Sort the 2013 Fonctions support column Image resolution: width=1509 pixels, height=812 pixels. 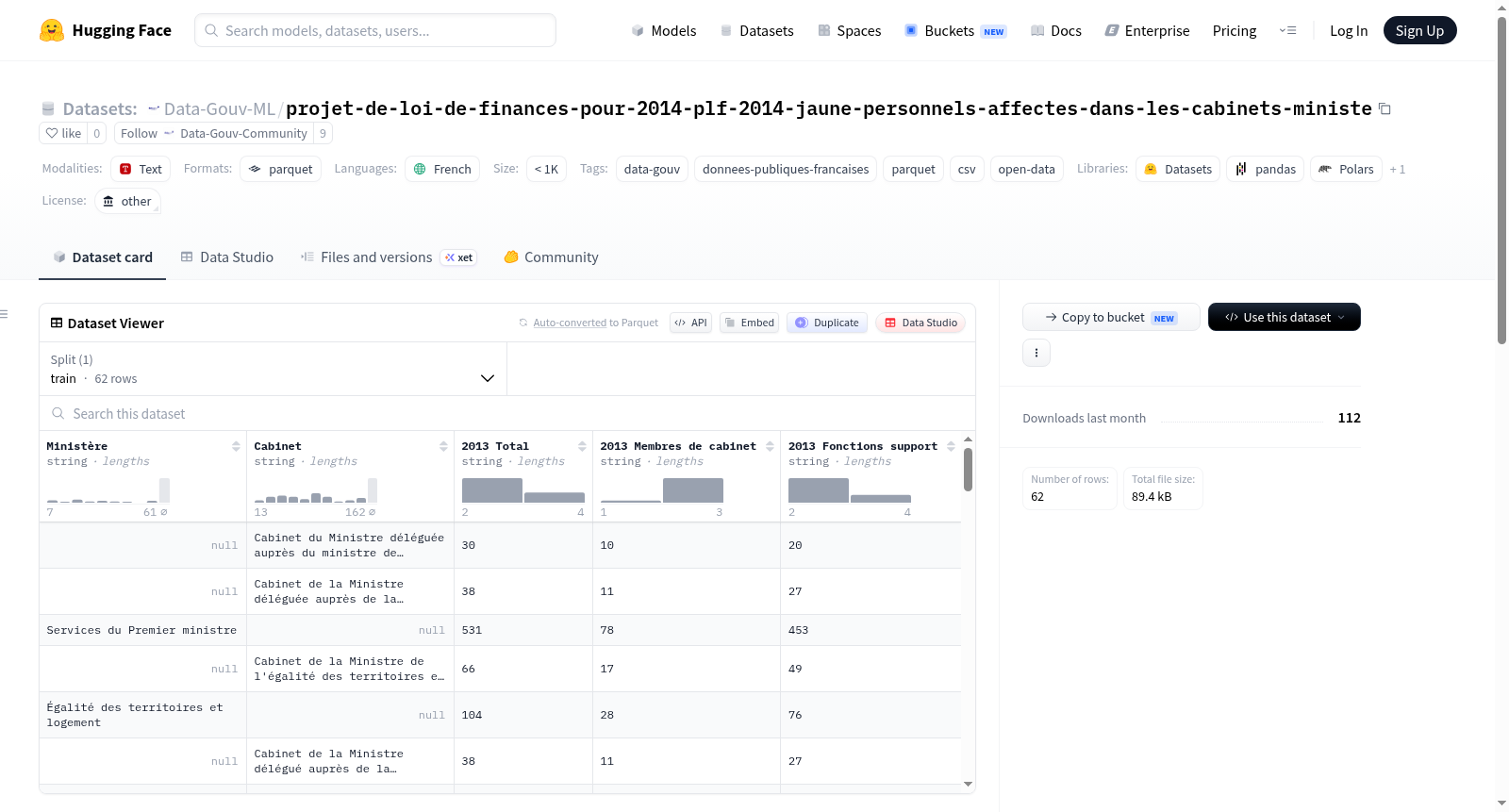[x=951, y=446]
